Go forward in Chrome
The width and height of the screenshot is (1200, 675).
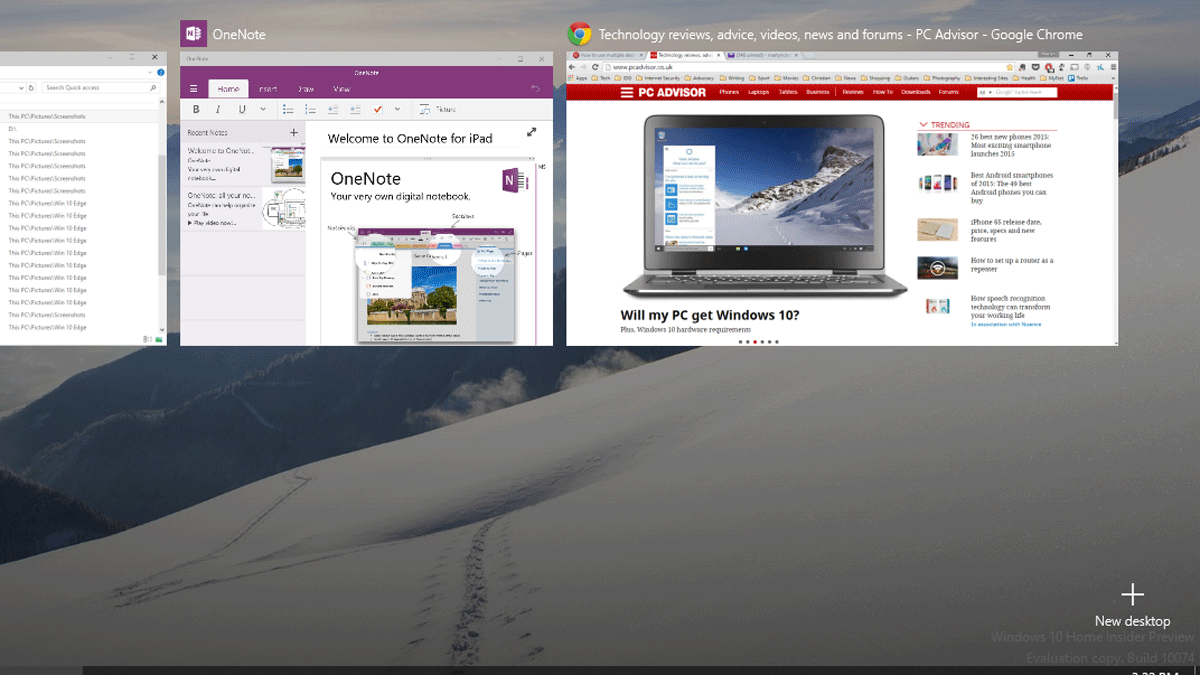583,66
